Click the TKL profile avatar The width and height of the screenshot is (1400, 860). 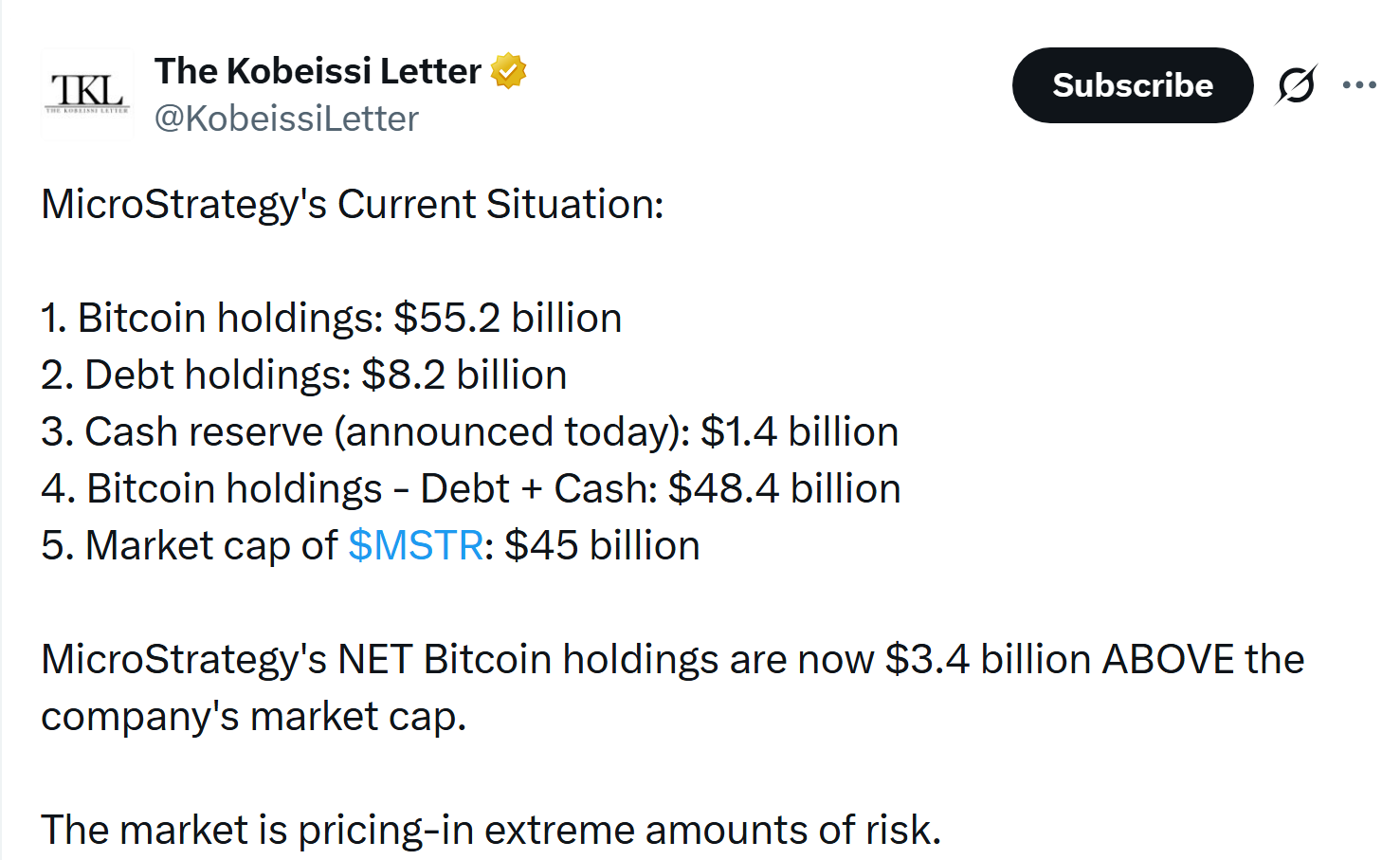point(87,93)
